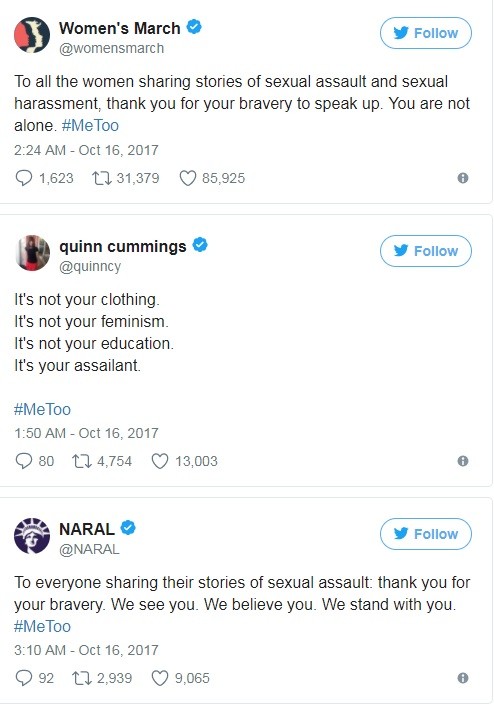This screenshot has height=713, width=494.
Task: Like the Women's March tweet
Action: pos(187,178)
